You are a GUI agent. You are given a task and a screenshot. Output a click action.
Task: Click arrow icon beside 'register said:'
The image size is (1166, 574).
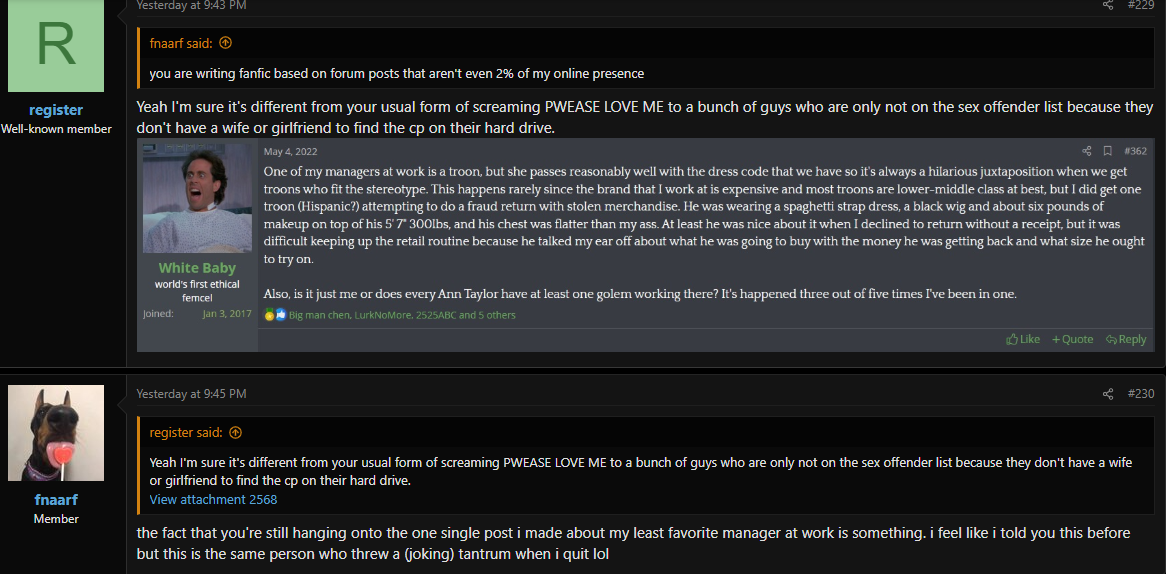click(x=236, y=432)
